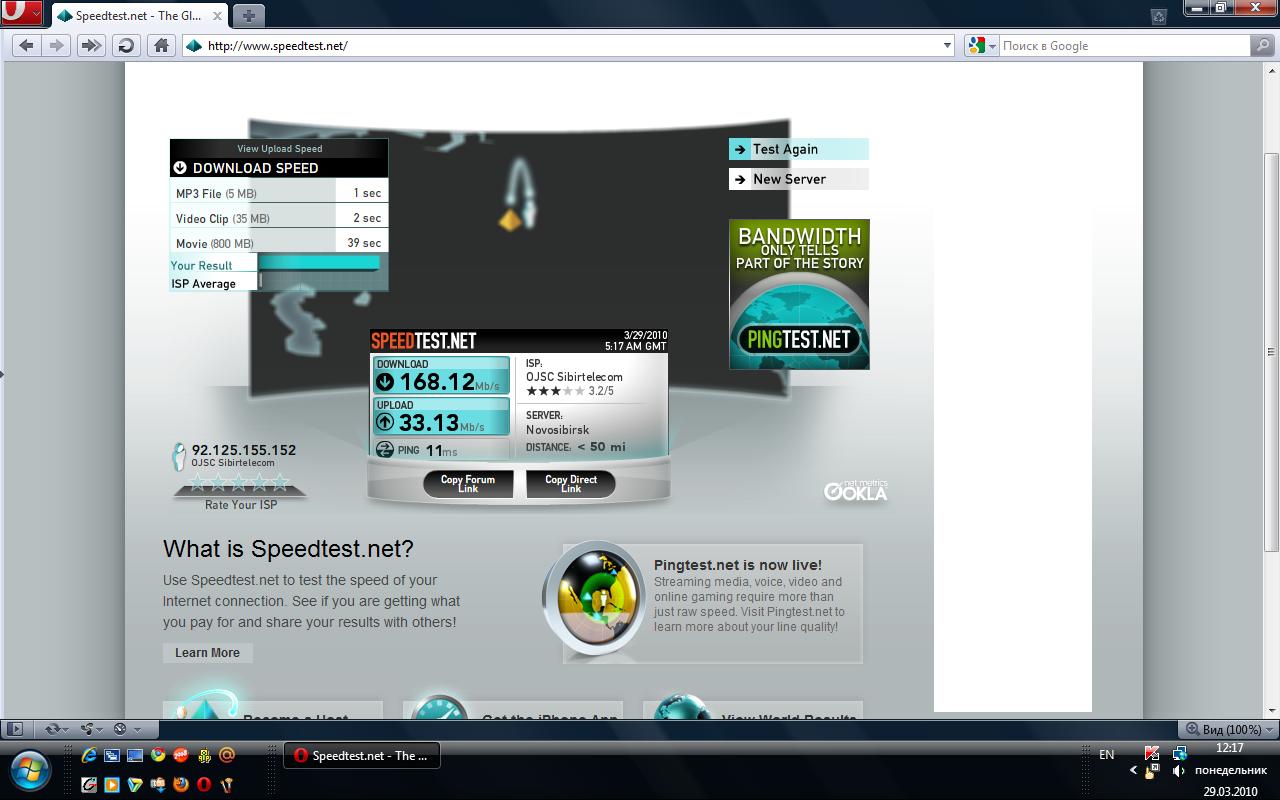
Task: Rate your ISP with five stars
Action: tap(281, 483)
